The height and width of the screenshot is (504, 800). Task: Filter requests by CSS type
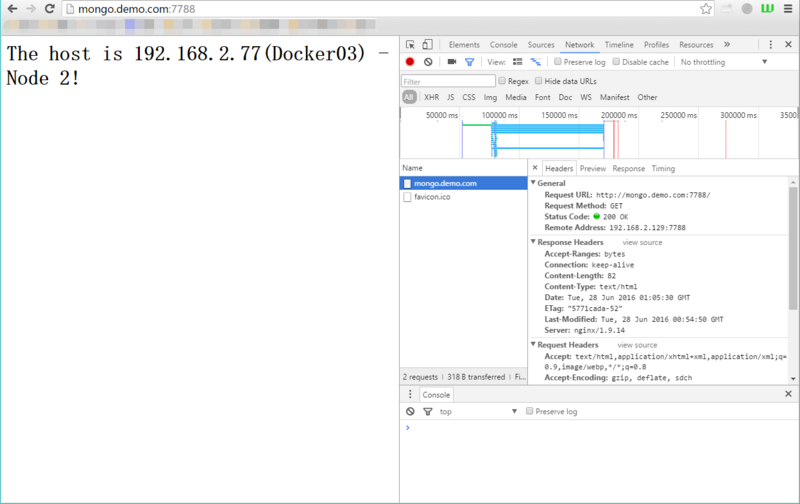468,97
